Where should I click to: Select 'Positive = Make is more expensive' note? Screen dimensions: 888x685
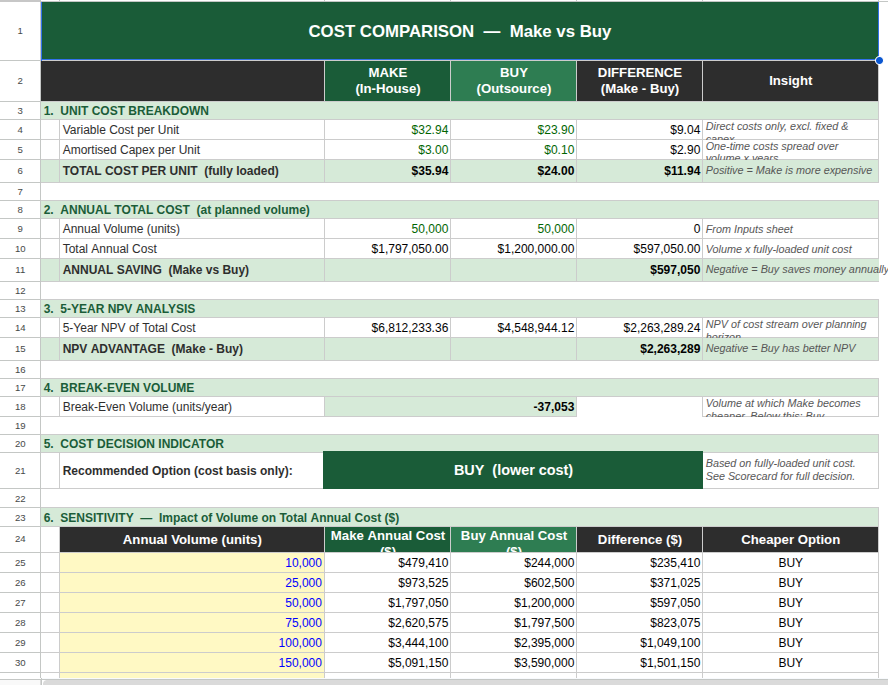(791, 171)
